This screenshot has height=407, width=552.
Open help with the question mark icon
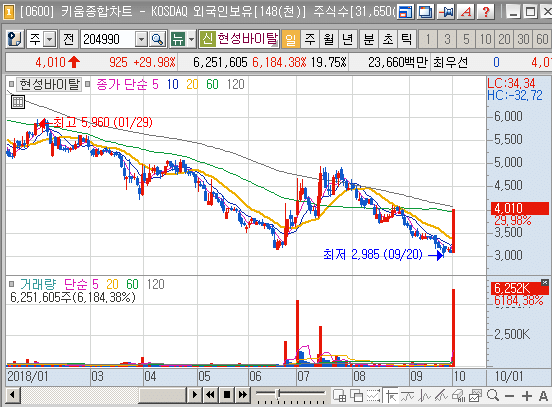(x=486, y=12)
